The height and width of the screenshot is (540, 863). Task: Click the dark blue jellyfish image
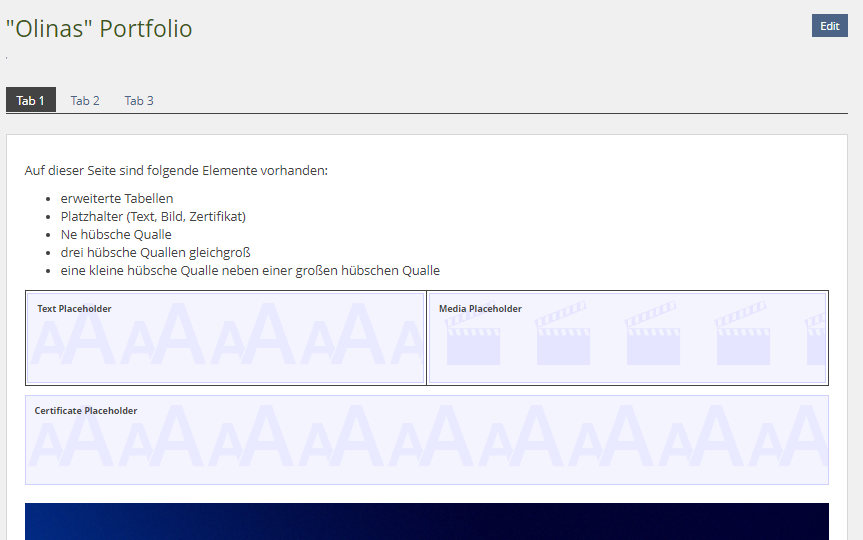427,521
